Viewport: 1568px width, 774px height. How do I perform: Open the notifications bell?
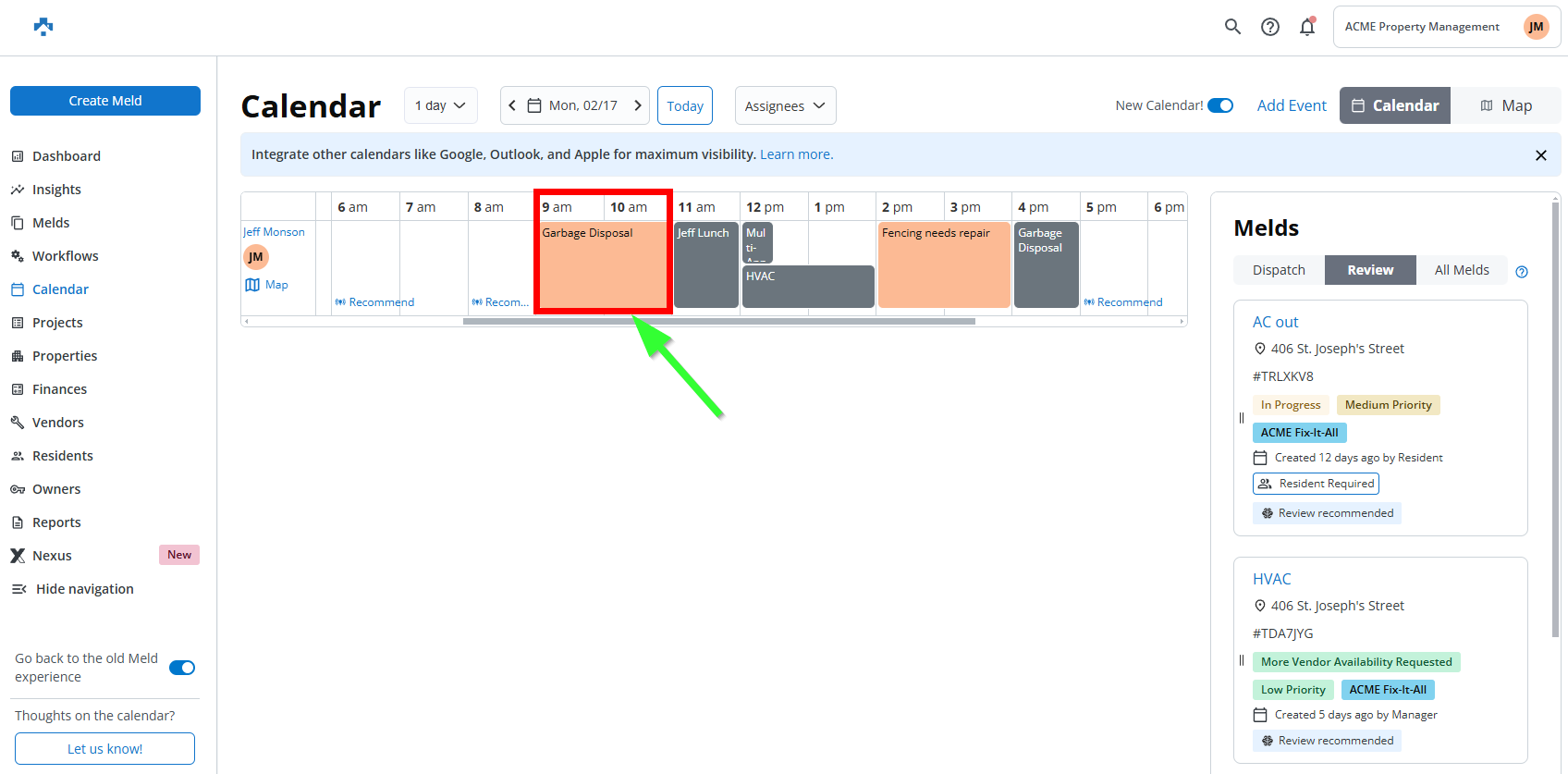point(1306,27)
